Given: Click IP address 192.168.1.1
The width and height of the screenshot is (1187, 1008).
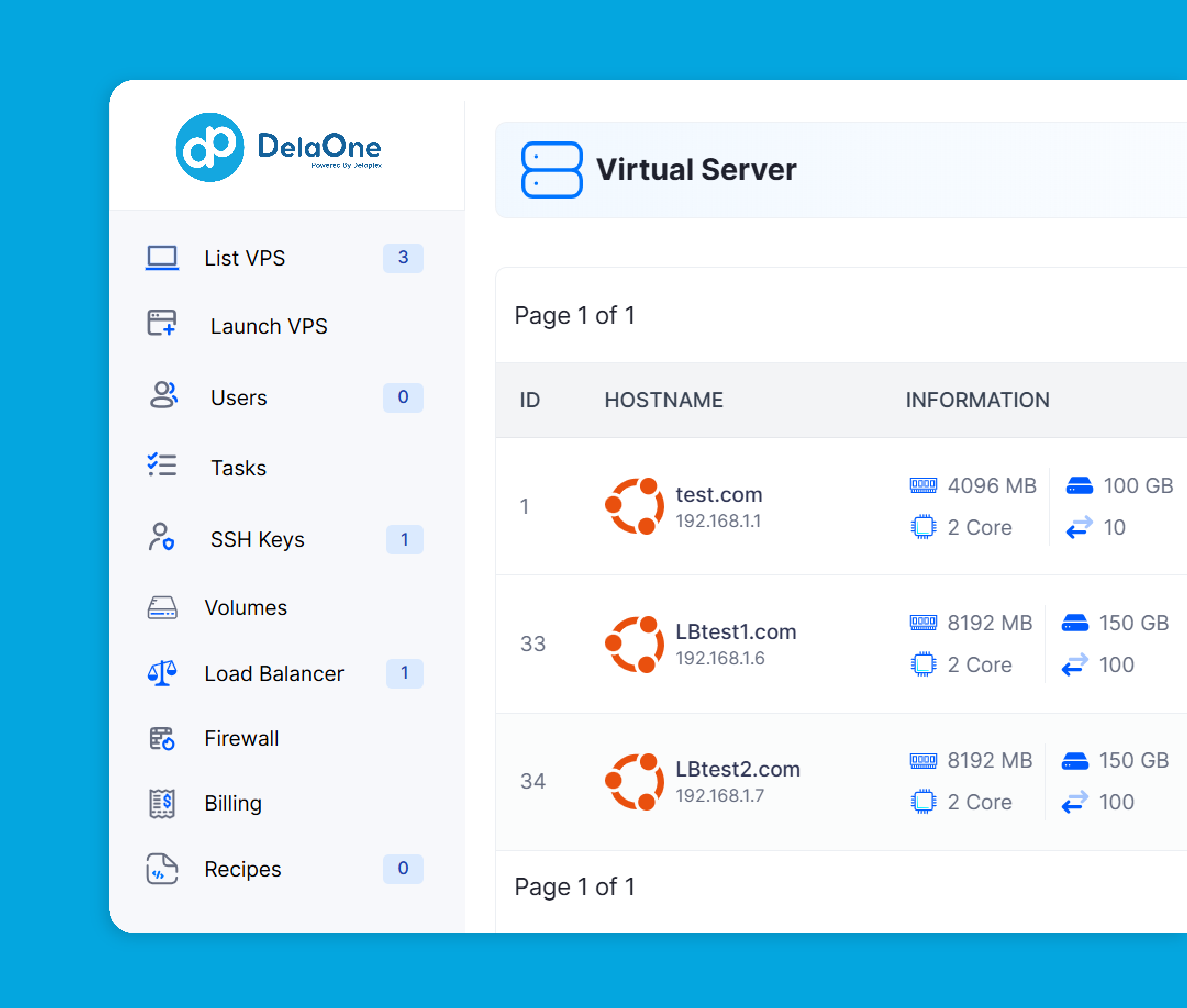Looking at the screenshot, I should pyautogui.click(x=718, y=521).
